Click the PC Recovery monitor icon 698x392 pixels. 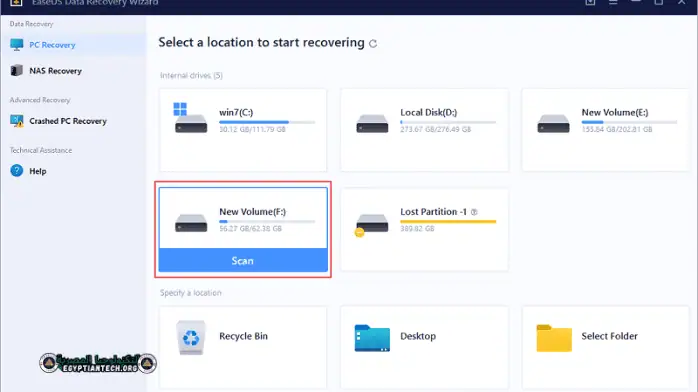(x=16, y=44)
